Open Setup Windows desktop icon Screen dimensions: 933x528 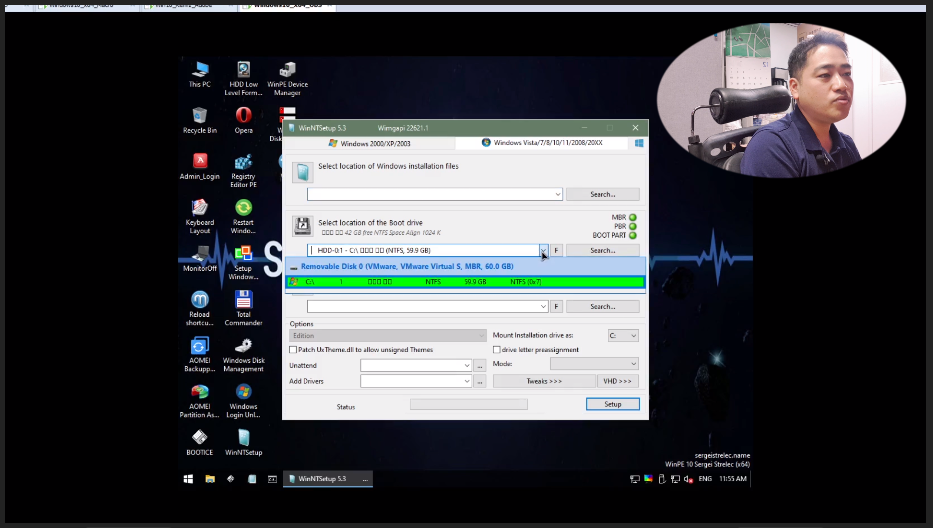243,263
